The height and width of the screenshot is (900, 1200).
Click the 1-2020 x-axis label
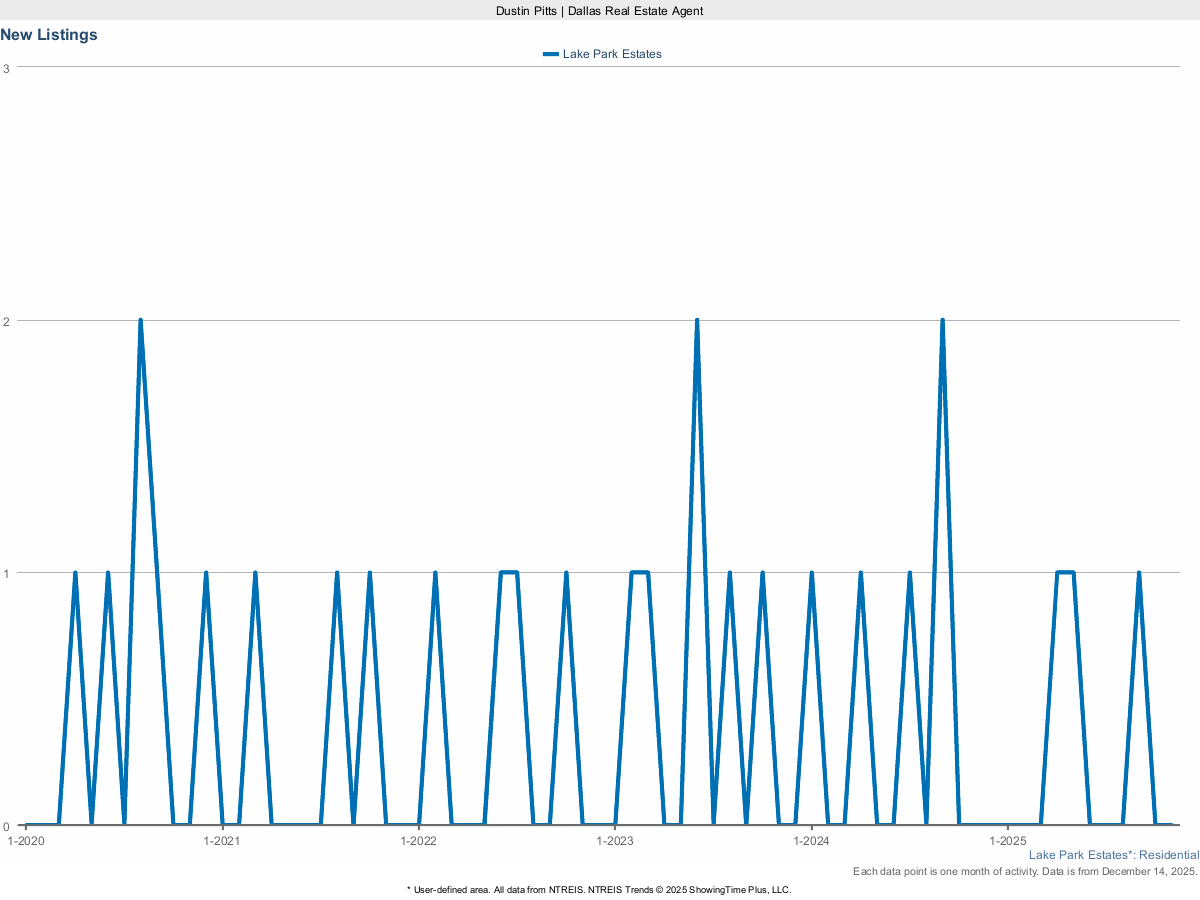26,841
